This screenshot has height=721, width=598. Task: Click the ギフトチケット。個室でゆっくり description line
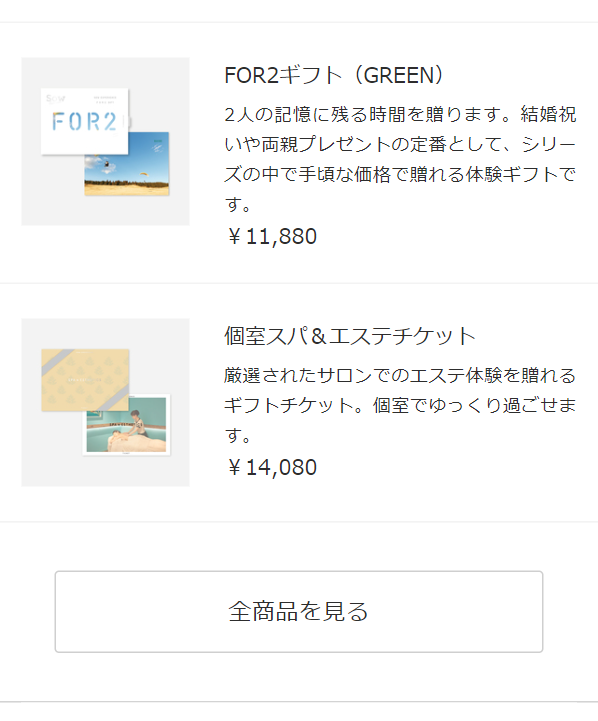click(x=400, y=405)
